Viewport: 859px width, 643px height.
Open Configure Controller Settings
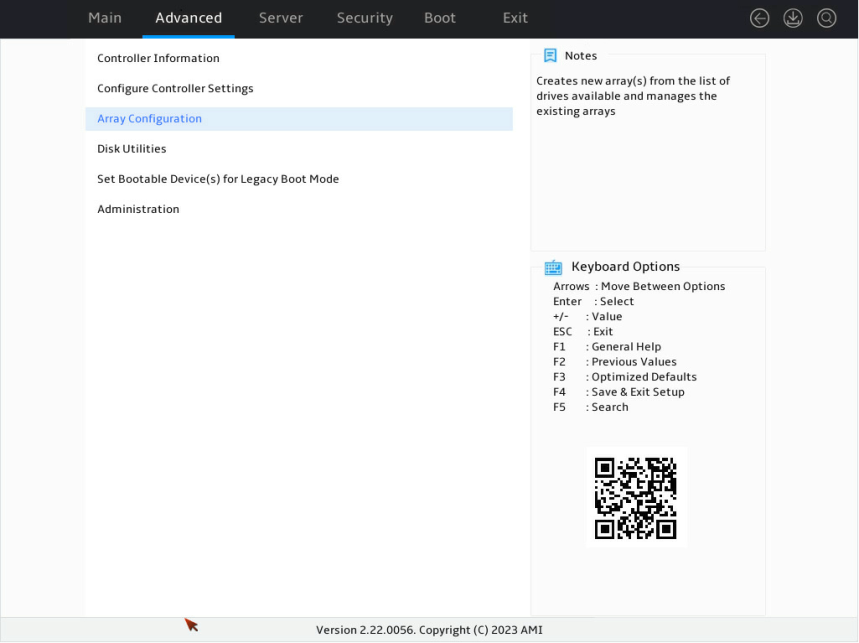tap(299, 88)
